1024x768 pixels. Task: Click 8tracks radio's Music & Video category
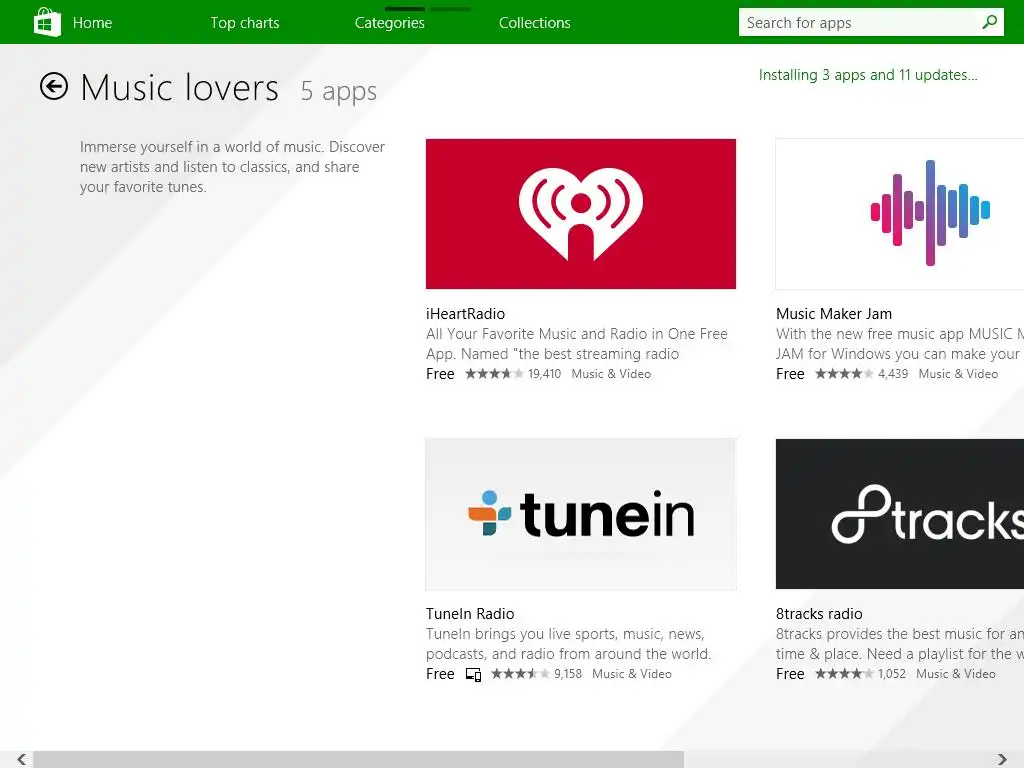[955, 673]
